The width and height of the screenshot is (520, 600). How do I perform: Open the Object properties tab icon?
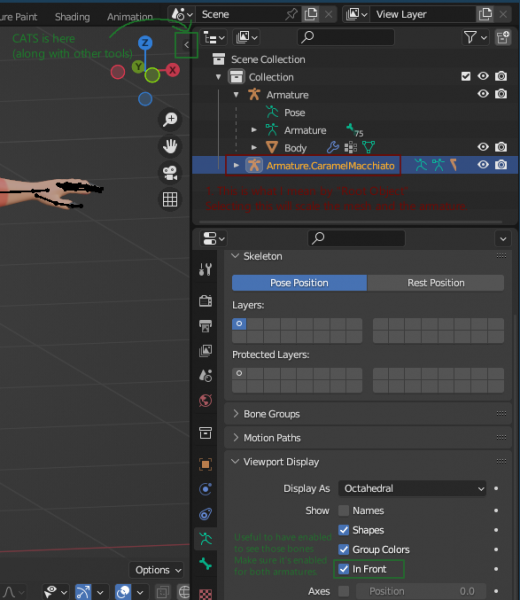click(x=205, y=464)
